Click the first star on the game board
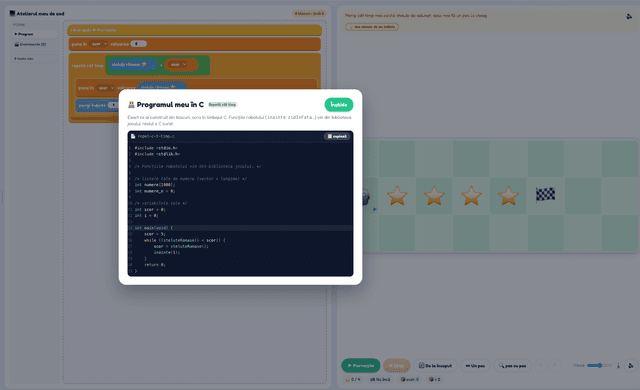 397,195
